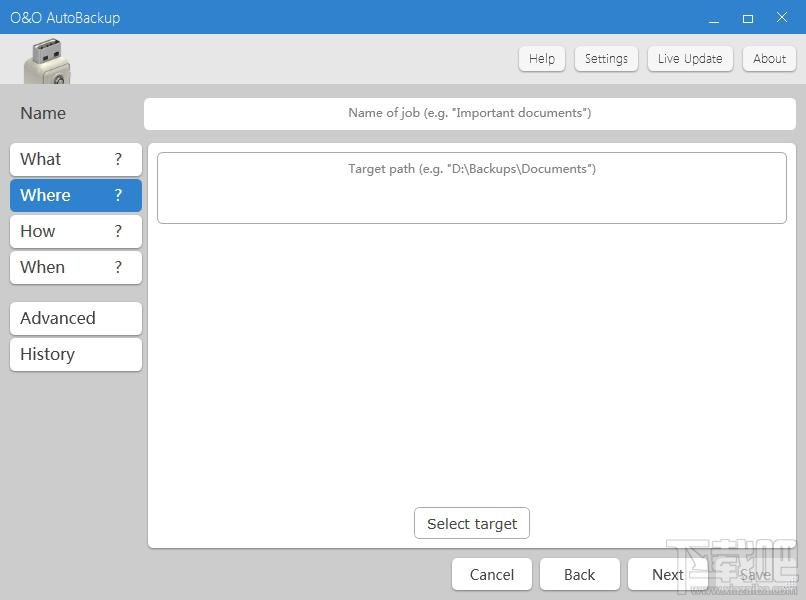Proceed with the Next button
The width and height of the screenshot is (806, 600).
click(x=667, y=574)
